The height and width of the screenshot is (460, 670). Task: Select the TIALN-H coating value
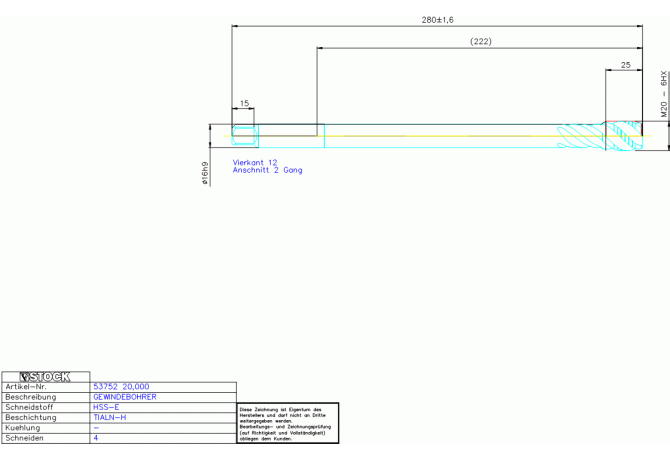(x=109, y=417)
